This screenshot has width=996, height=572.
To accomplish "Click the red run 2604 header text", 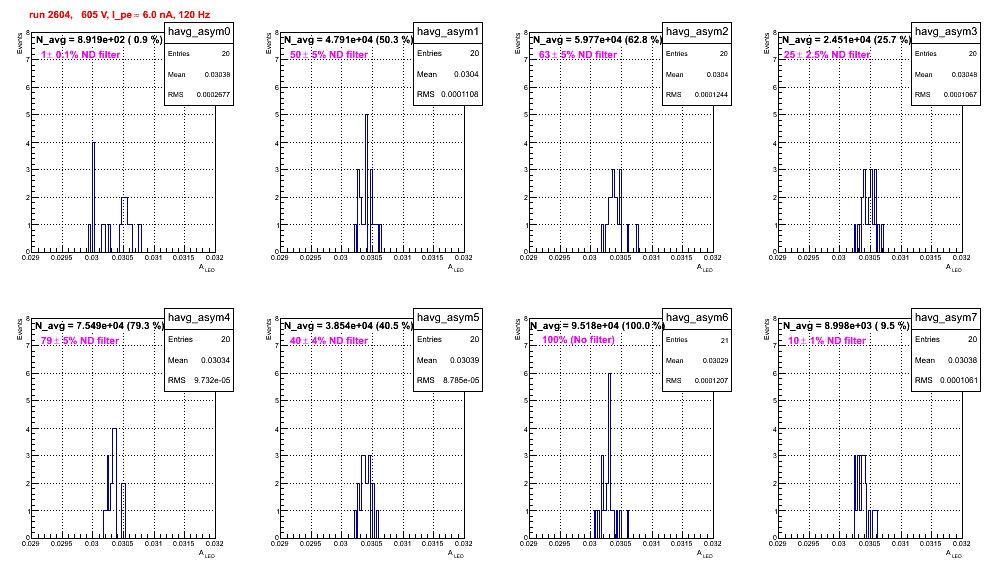I will click(119, 15).
